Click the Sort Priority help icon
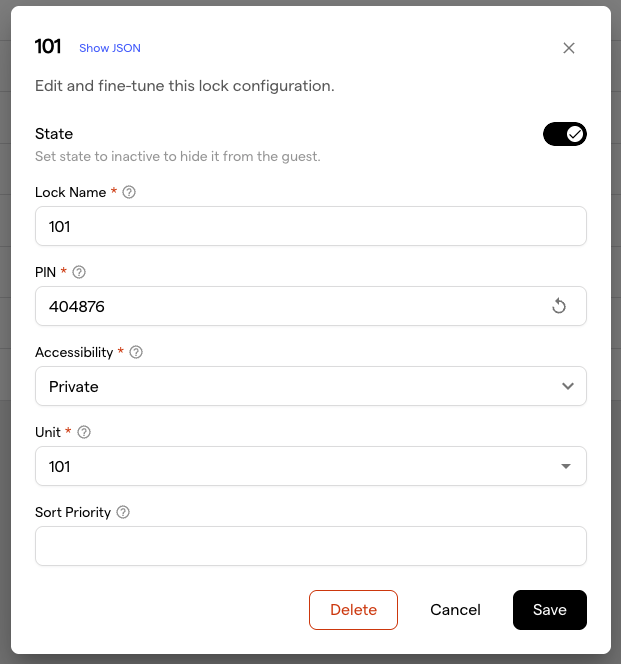 pos(123,512)
